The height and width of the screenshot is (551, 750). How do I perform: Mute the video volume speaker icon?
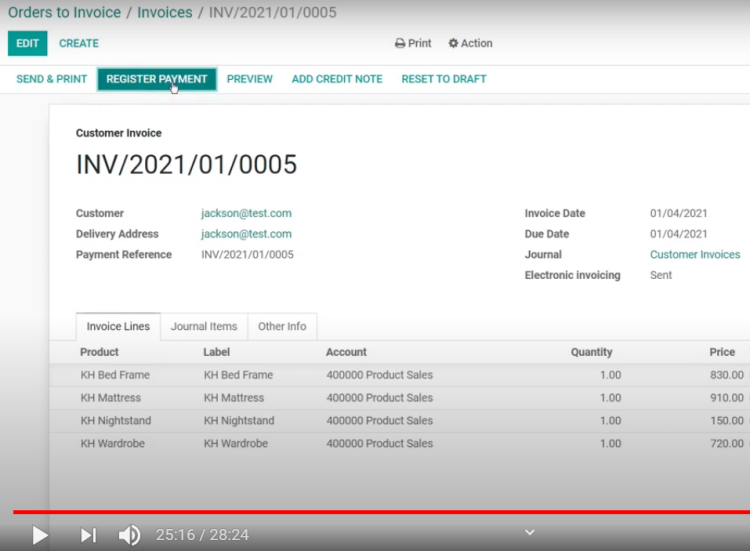tap(129, 535)
